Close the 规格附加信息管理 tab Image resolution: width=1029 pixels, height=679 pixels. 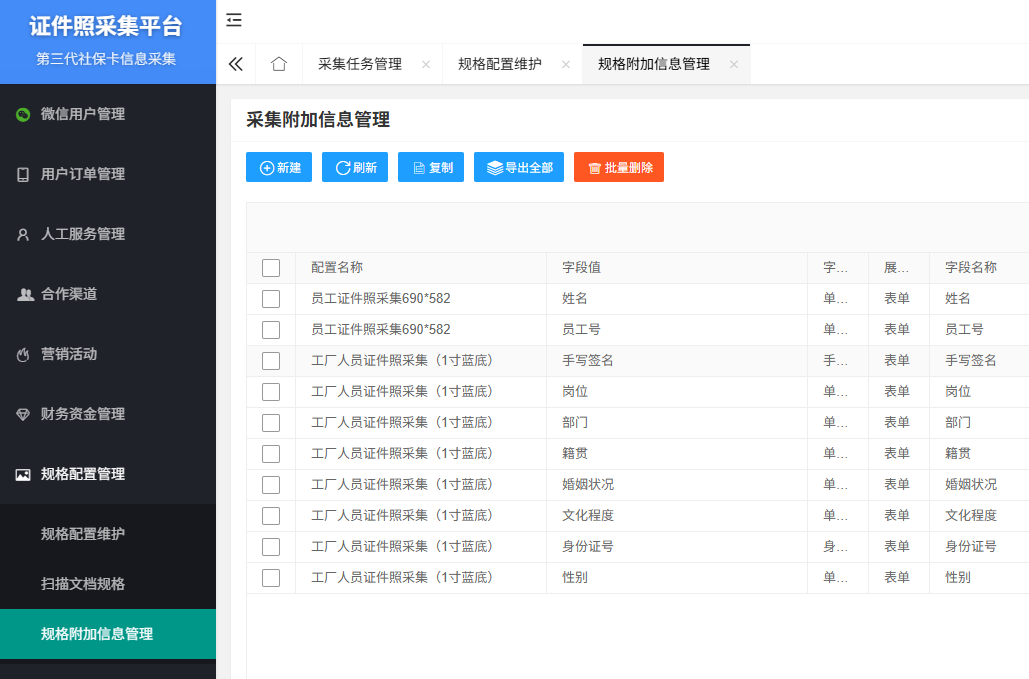click(734, 64)
